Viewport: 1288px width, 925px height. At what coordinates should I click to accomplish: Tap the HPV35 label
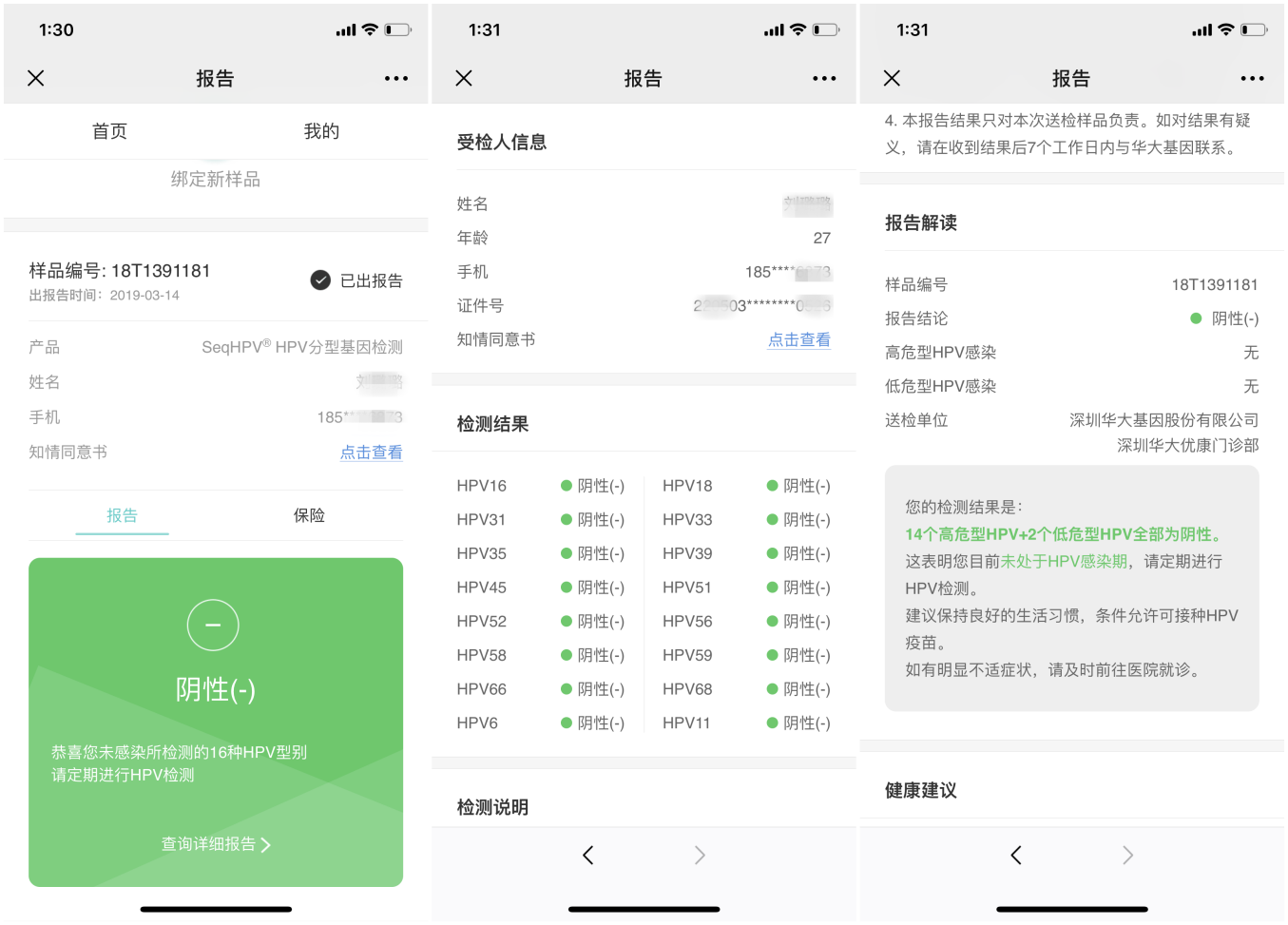pyautogui.click(x=481, y=553)
